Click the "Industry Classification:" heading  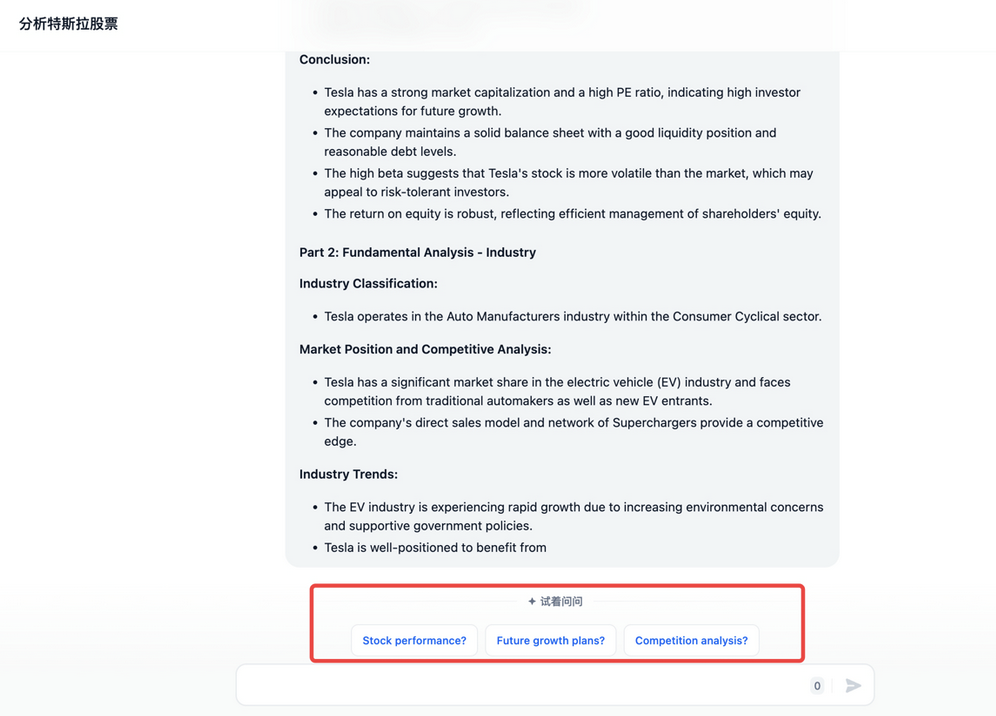click(x=368, y=284)
